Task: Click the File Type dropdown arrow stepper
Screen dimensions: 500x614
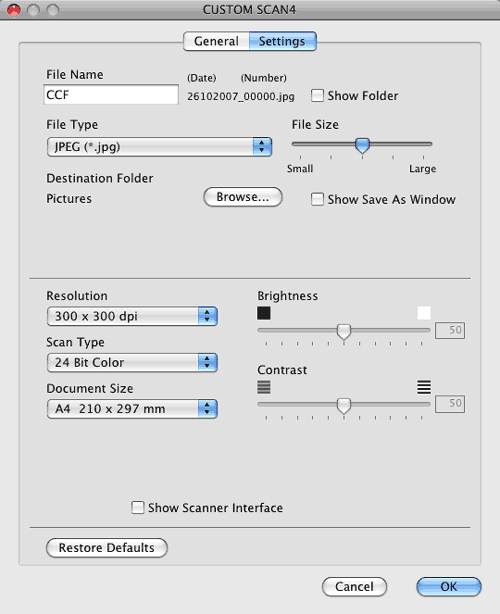Action: pos(262,147)
